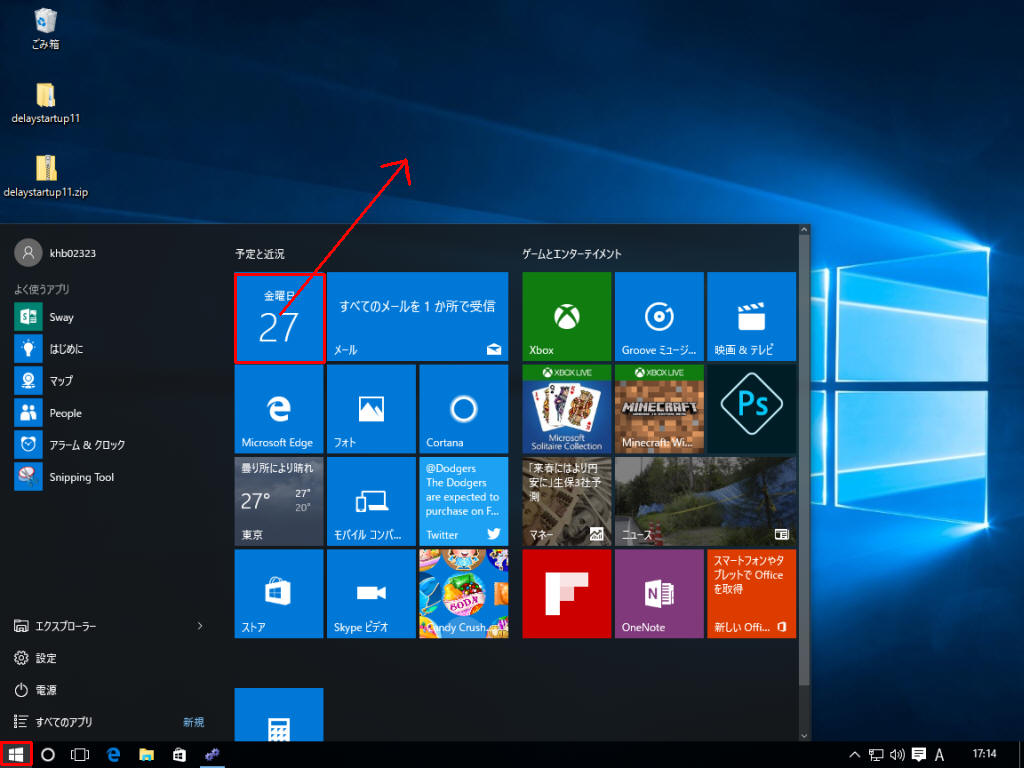Open the mobile companion tile
The height and width of the screenshot is (768, 1024).
[371, 502]
